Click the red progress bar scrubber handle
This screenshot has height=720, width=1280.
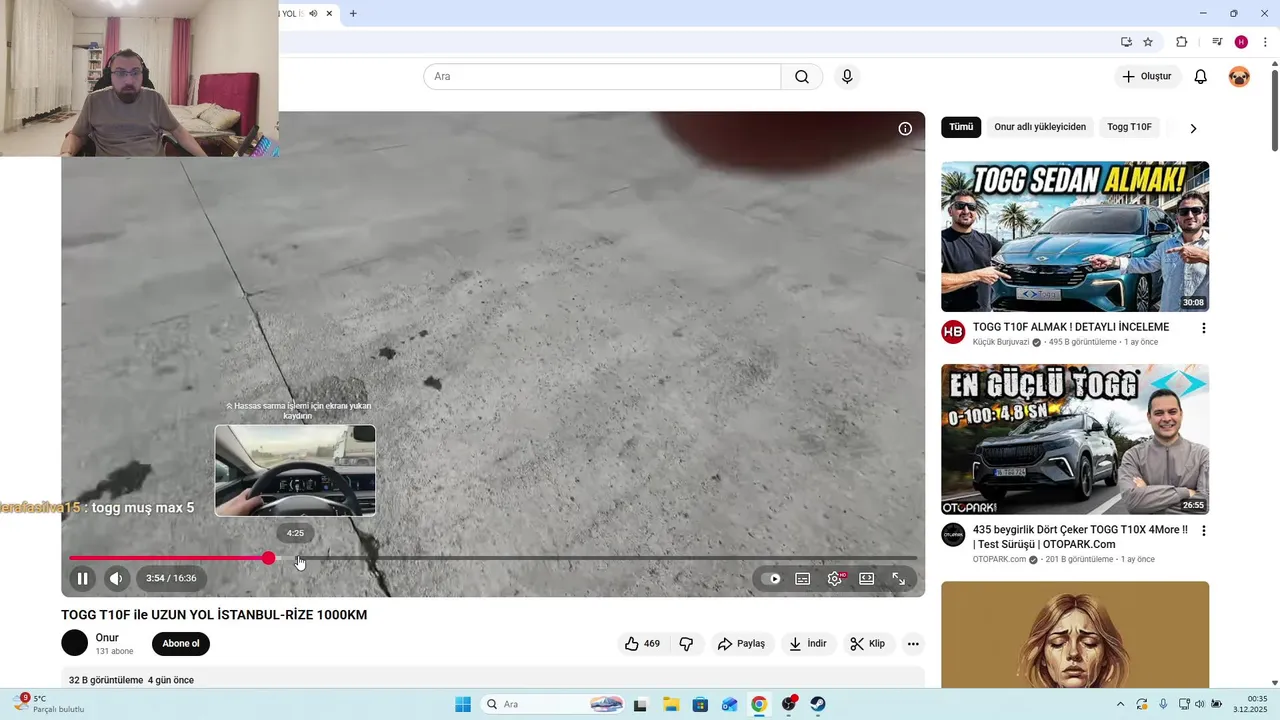click(x=268, y=558)
